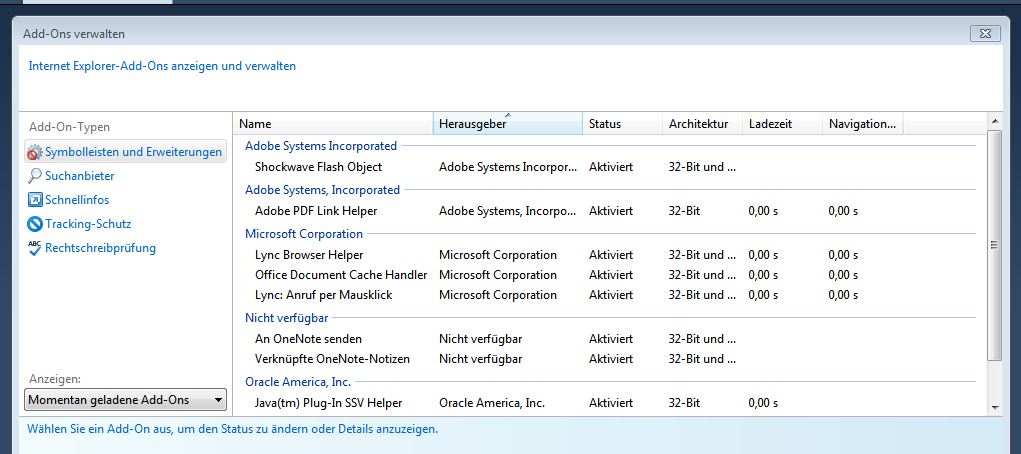Viewport: 1021px width, 454px height.
Task: Click the Symbolleisten und Erweiterungen icon
Action: pos(35,152)
